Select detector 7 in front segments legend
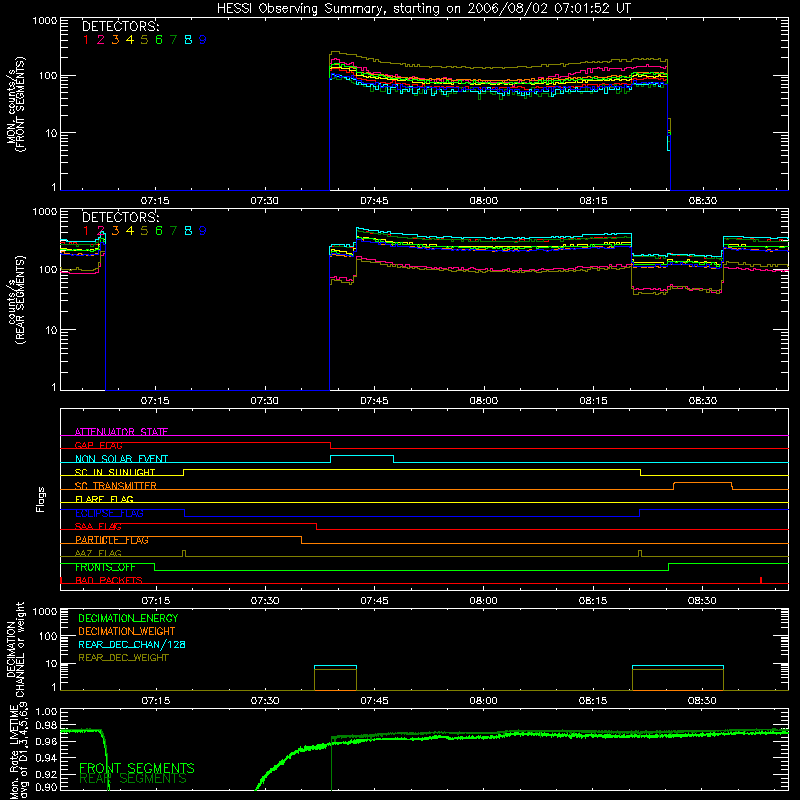 point(173,40)
